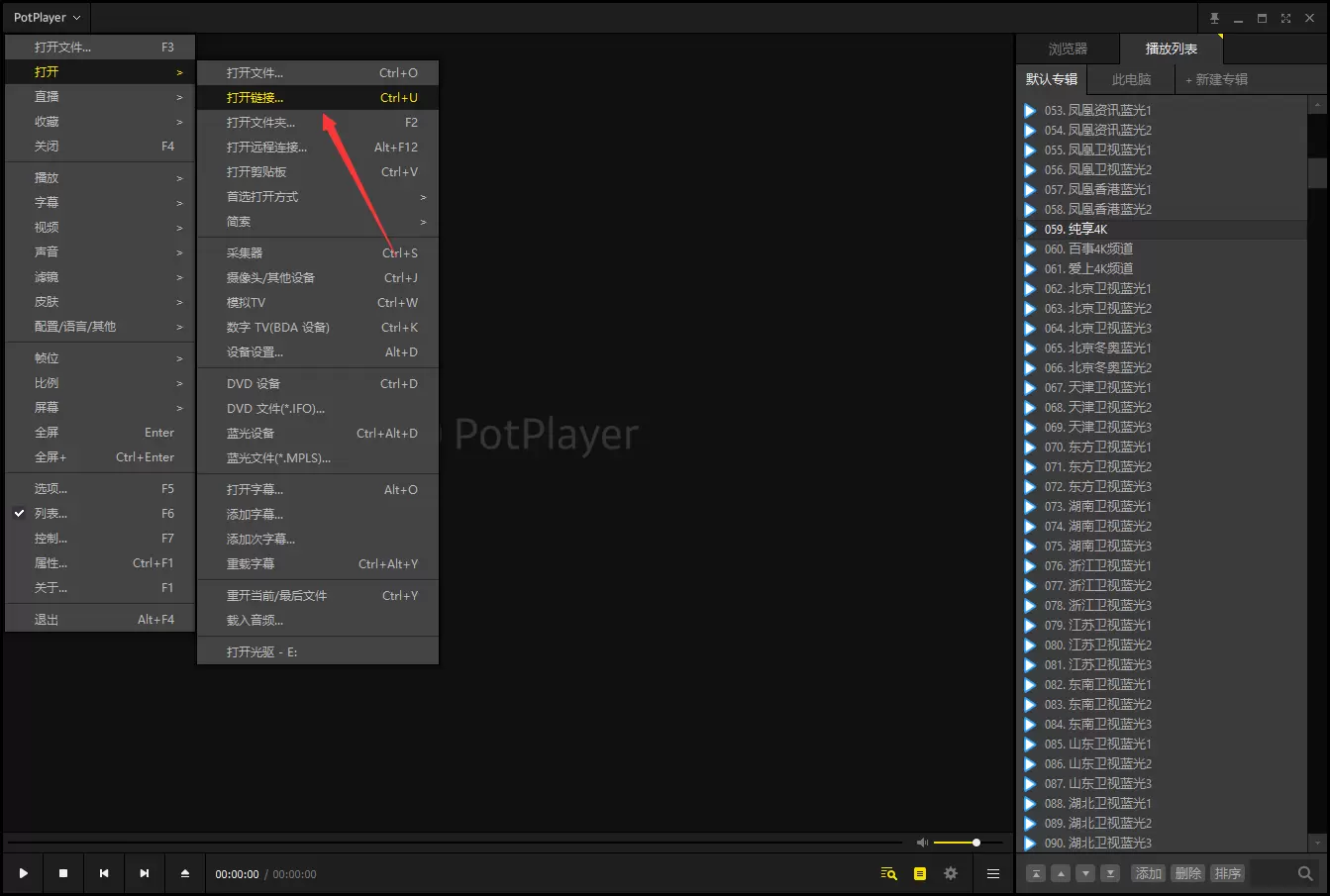Viewport: 1330px width, 896px height.
Task: Jump to next track button
Action: point(145,873)
